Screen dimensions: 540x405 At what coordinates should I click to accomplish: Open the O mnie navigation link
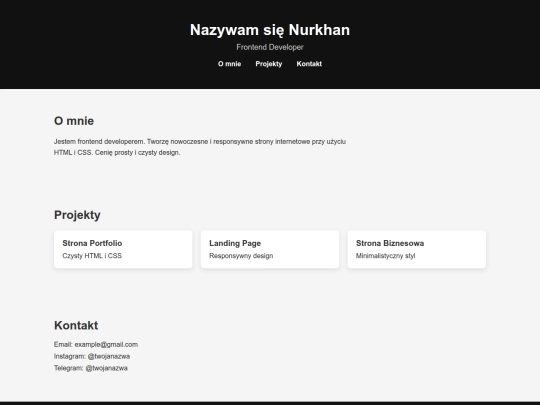pos(229,64)
